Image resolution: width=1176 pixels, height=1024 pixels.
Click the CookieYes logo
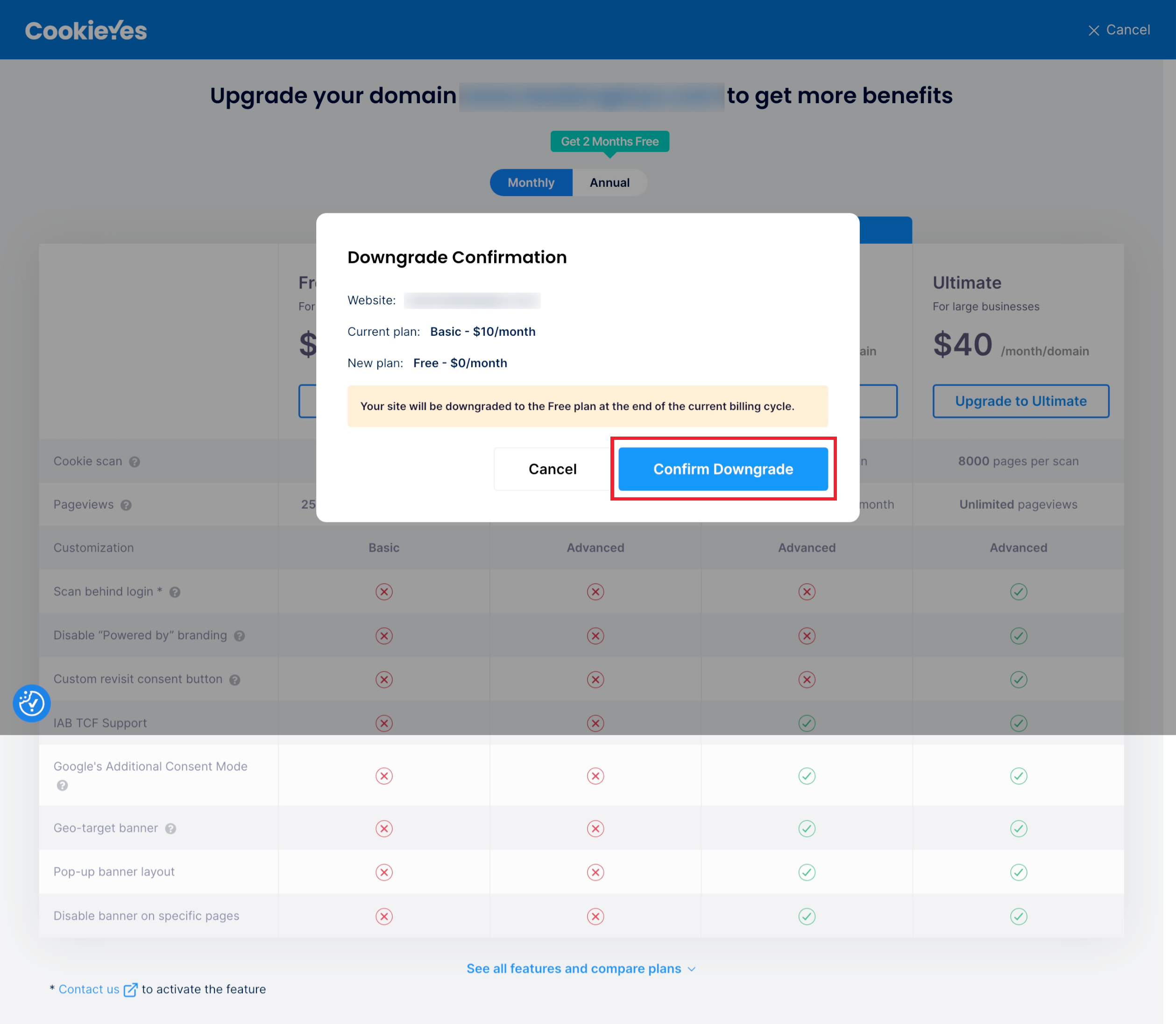pyautogui.click(x=86, y=30)
